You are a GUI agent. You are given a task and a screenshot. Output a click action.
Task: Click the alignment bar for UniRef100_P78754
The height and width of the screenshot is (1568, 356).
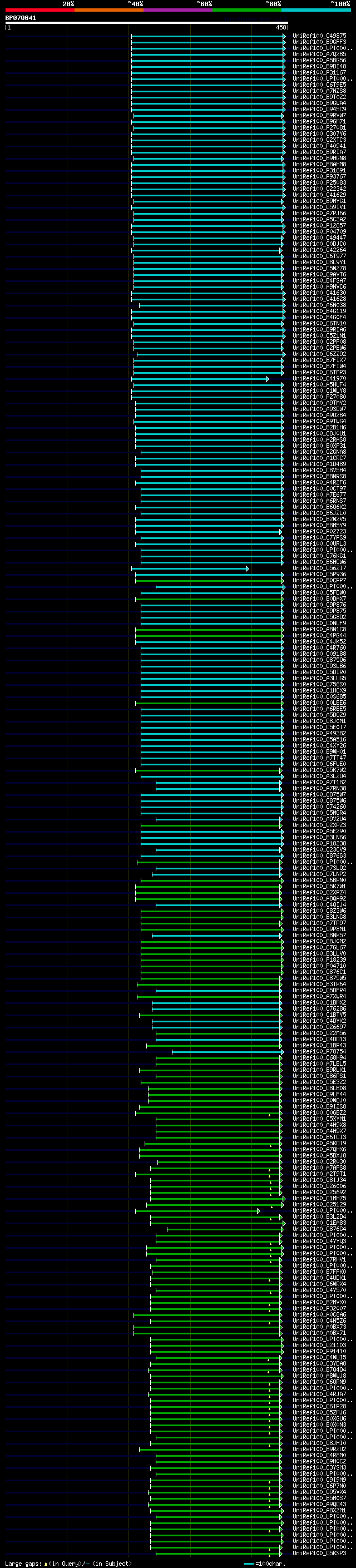228,1052
